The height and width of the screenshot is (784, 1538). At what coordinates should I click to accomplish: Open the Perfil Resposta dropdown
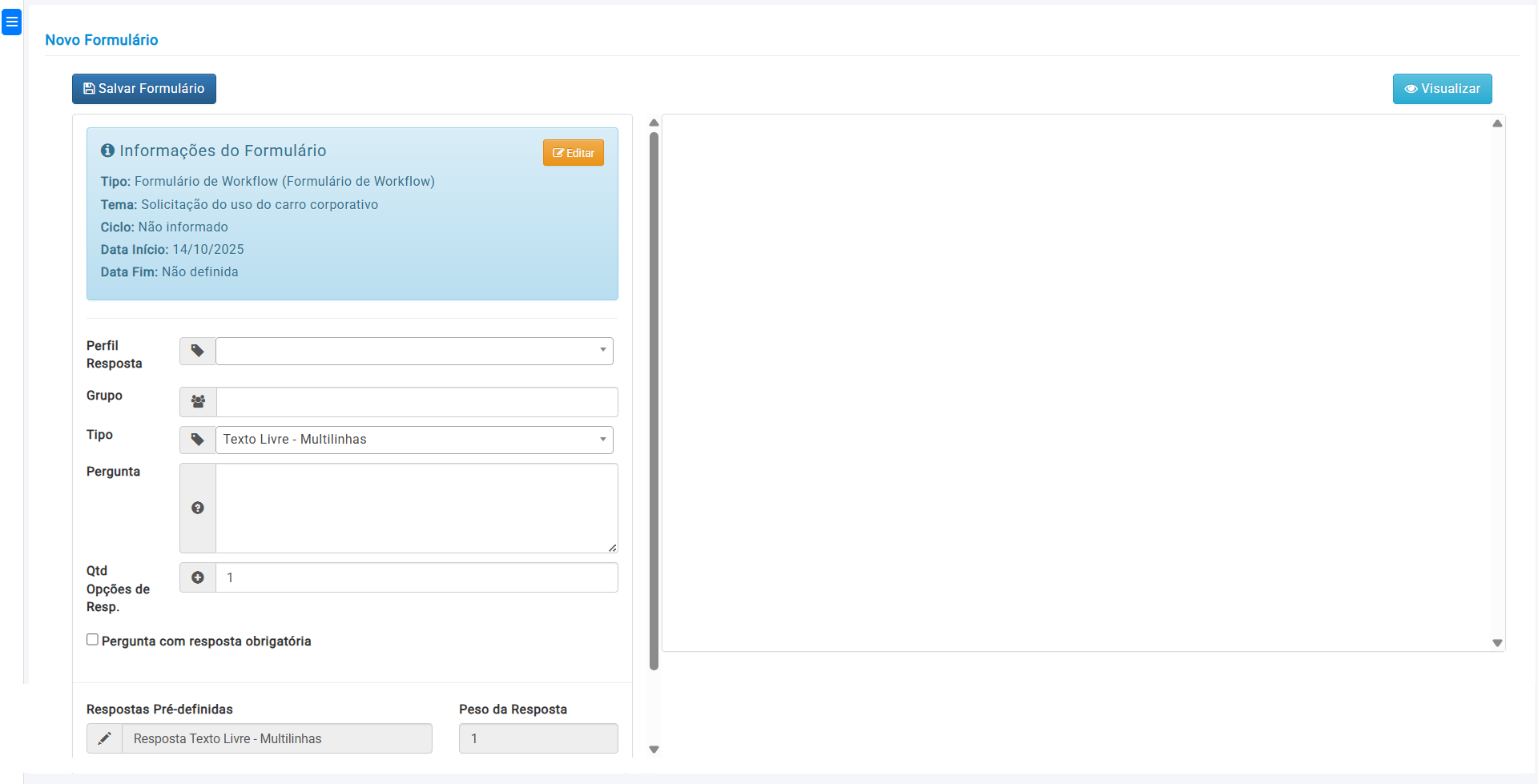pyautogui.click(x=414, y=351)
